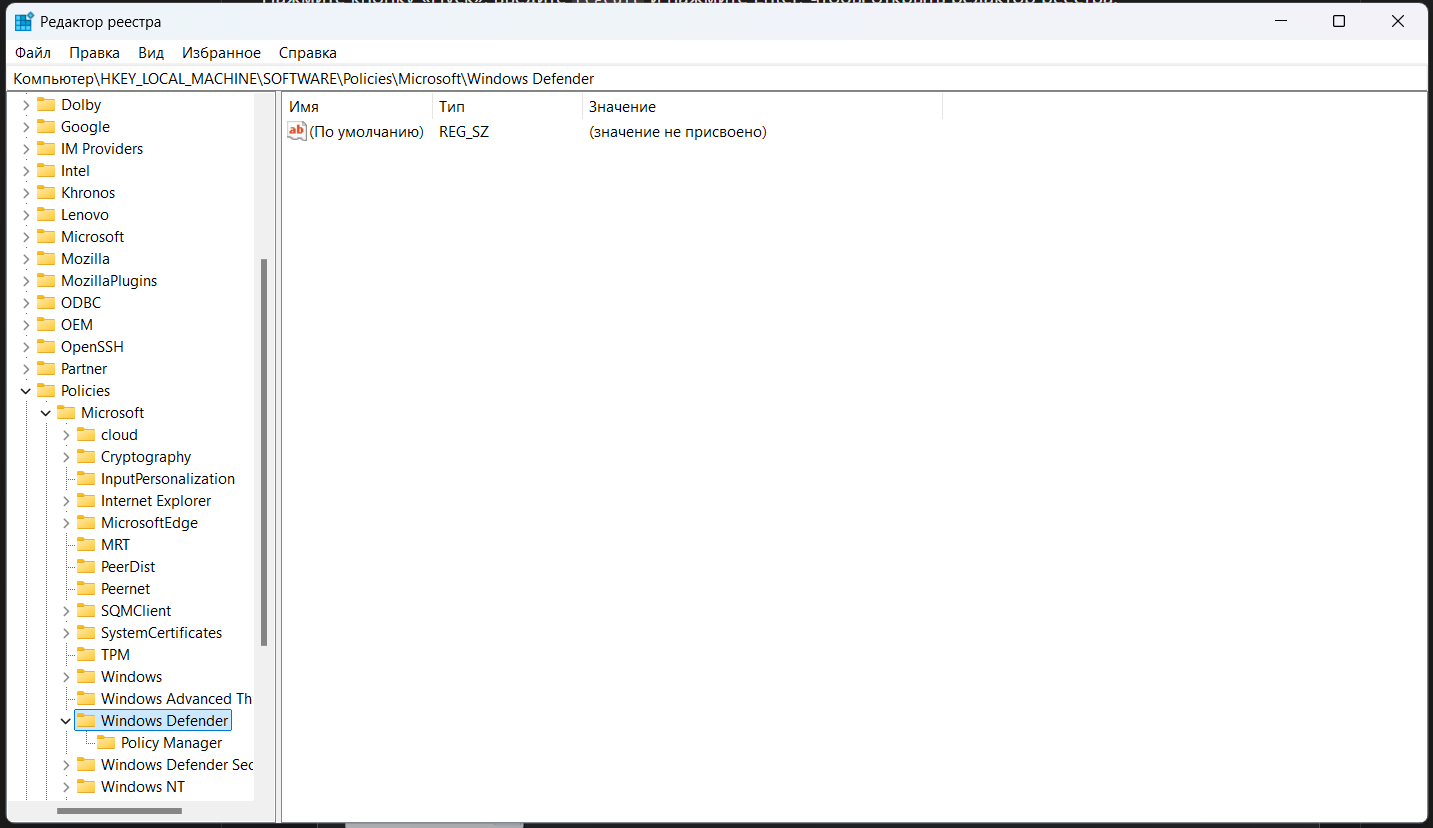
Task: Collapse the Microsoft node under Policies
Action: (46, 413)
